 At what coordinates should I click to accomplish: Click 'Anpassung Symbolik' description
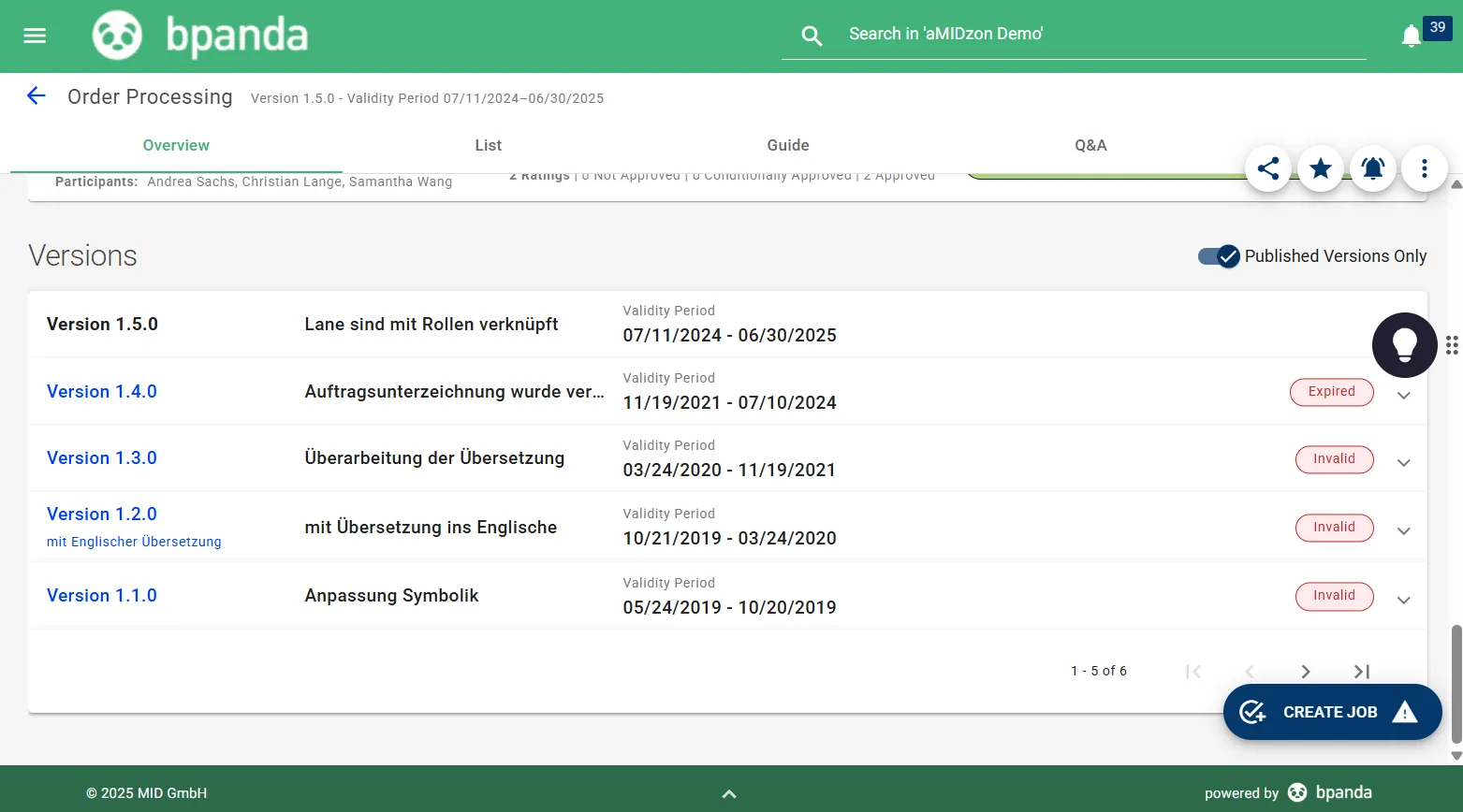(391, 596)
